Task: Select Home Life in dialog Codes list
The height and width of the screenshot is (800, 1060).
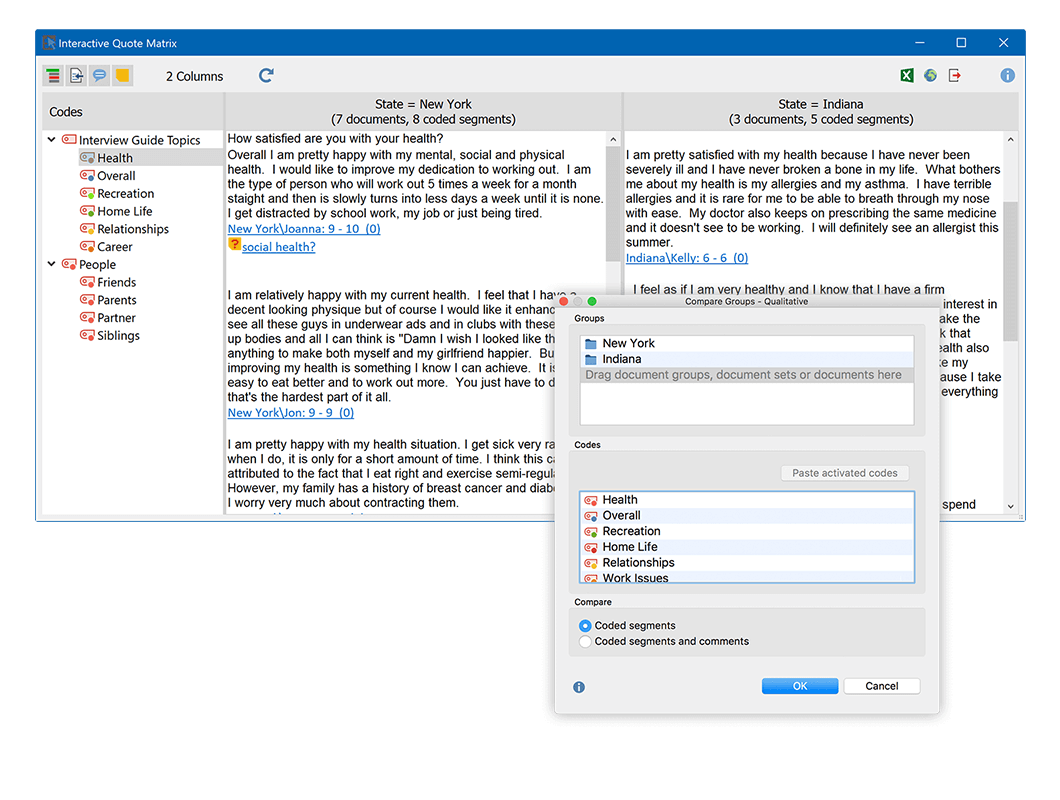Action: pos(747,546)
